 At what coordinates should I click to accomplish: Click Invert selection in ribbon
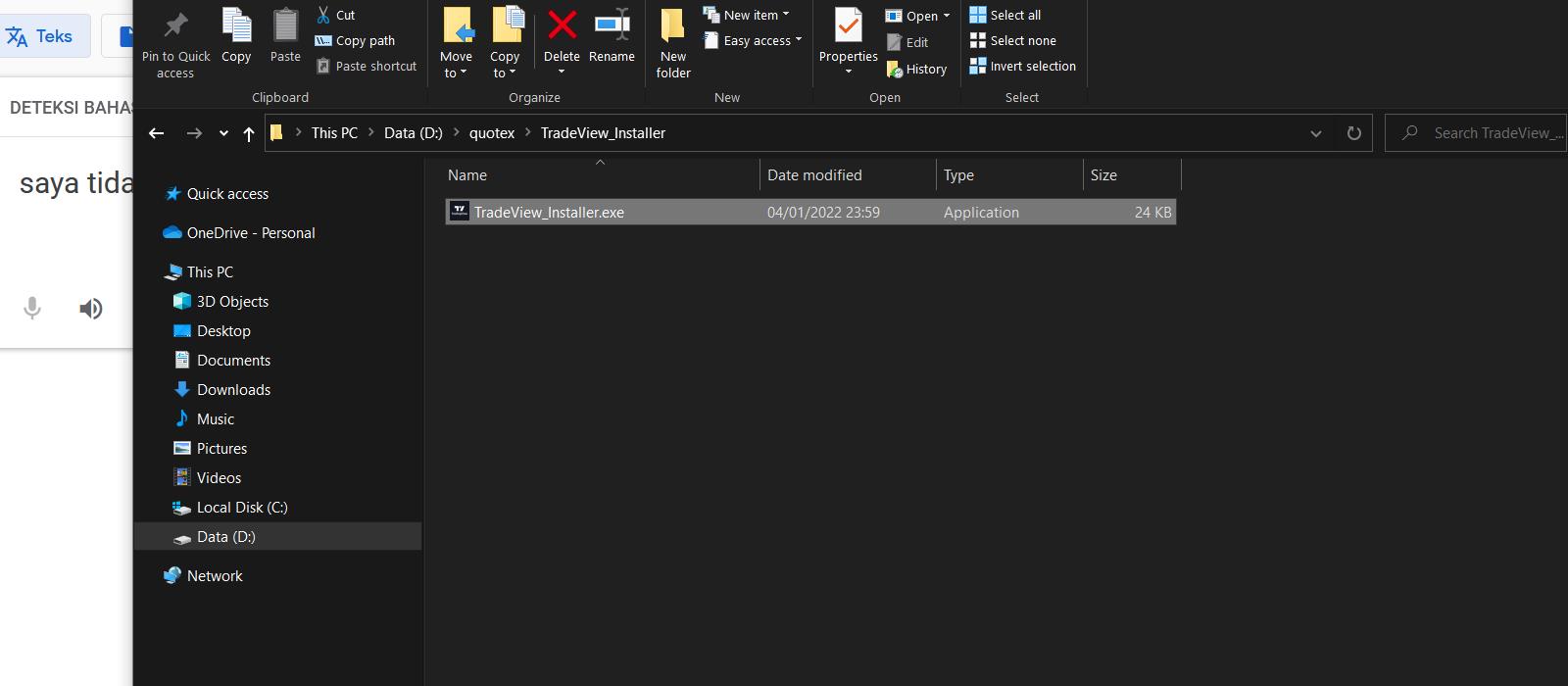[x=1022, y=66]
